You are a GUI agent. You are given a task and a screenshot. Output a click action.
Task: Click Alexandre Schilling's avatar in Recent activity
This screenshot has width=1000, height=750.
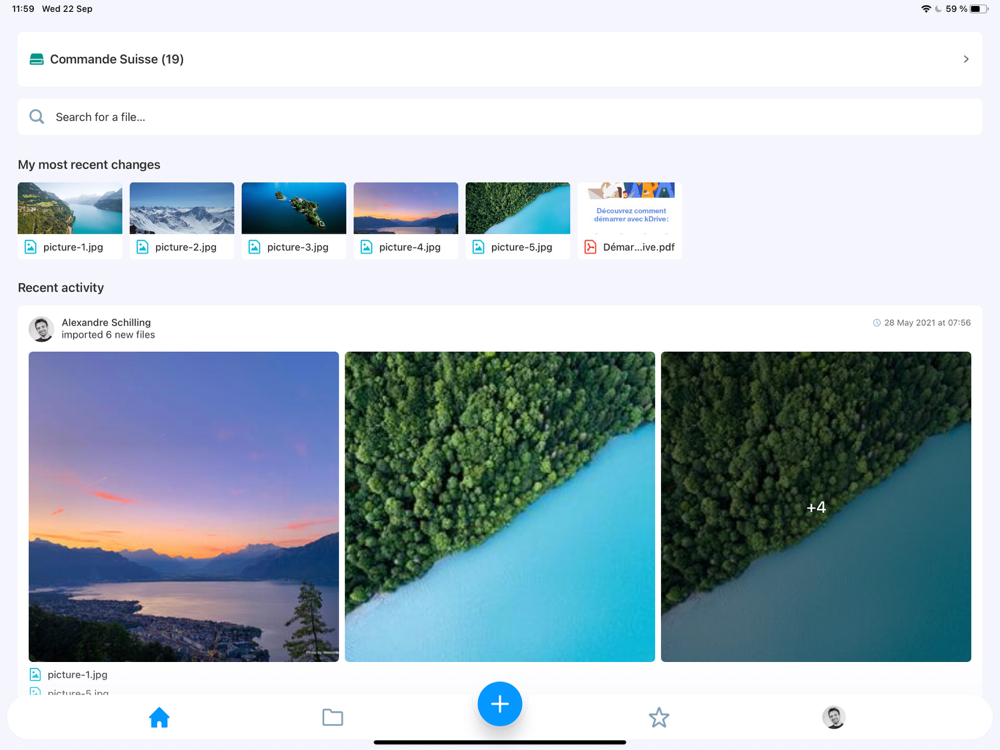(x=41, y=329)
